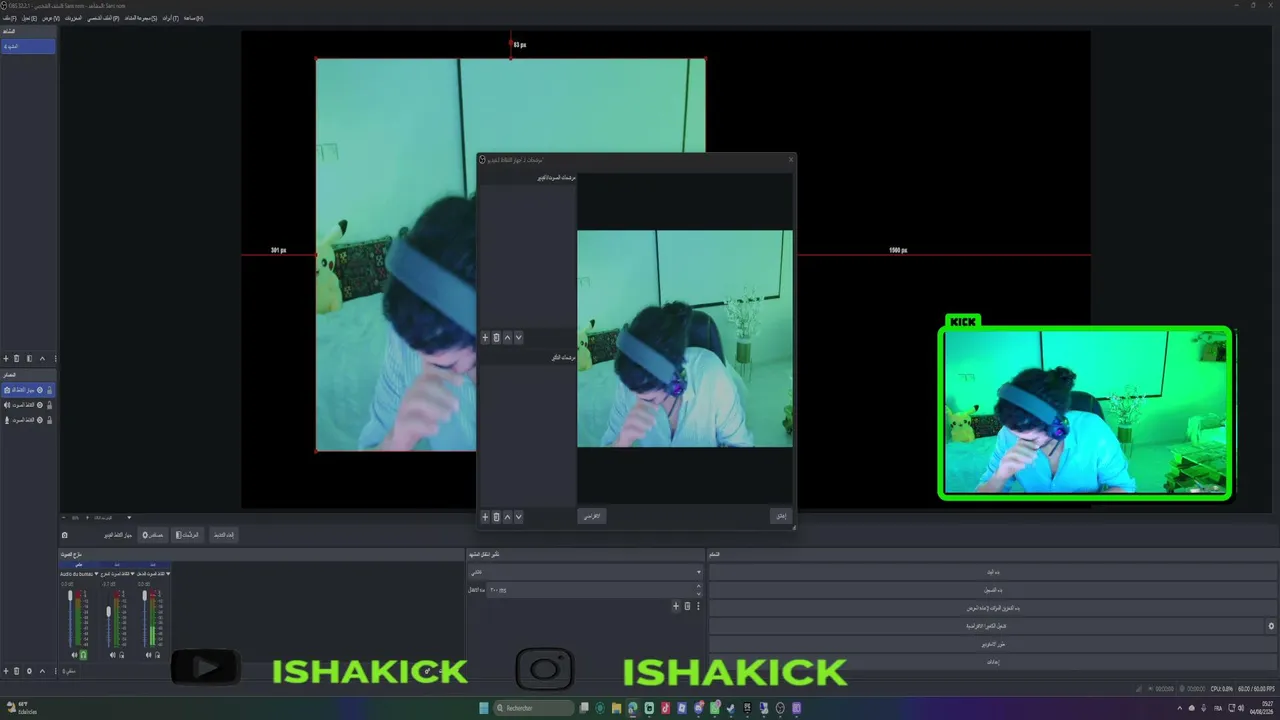Open the scenes toolbar more-options menu
This screenshot has height=720, width=1280.
click(55, 358)
